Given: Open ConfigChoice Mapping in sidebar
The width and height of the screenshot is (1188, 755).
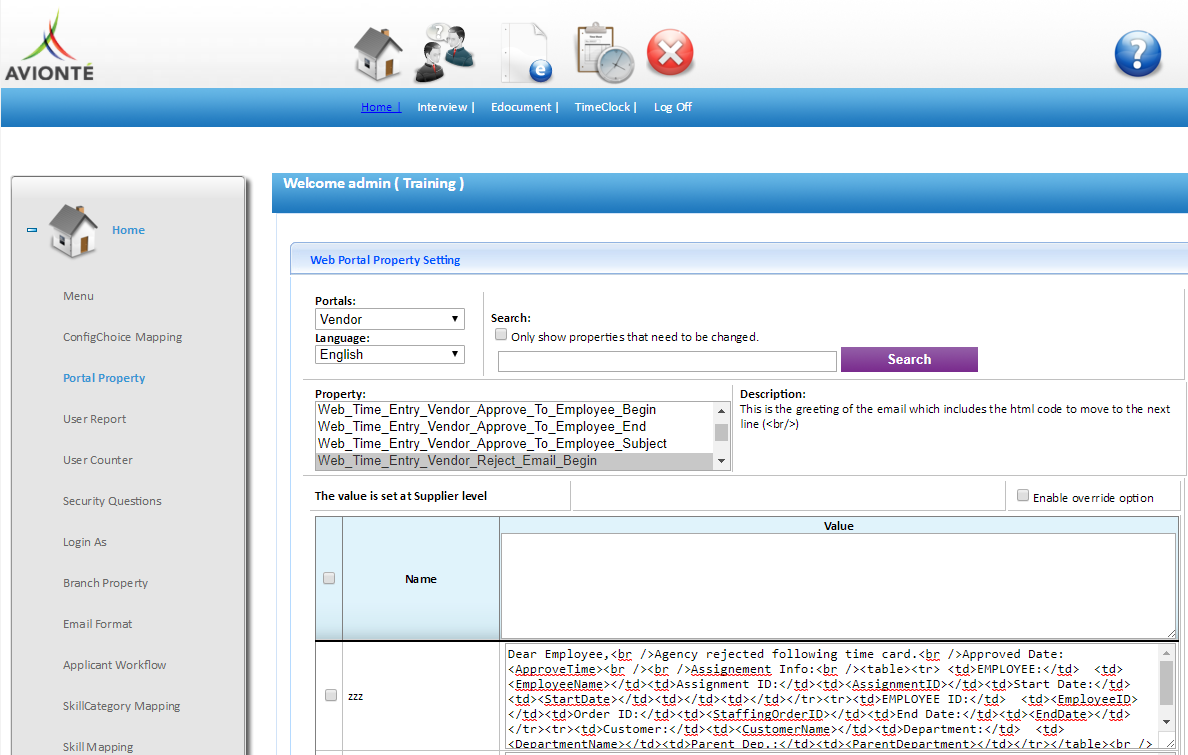Looking at the screenshot, I should coord(122,337).
